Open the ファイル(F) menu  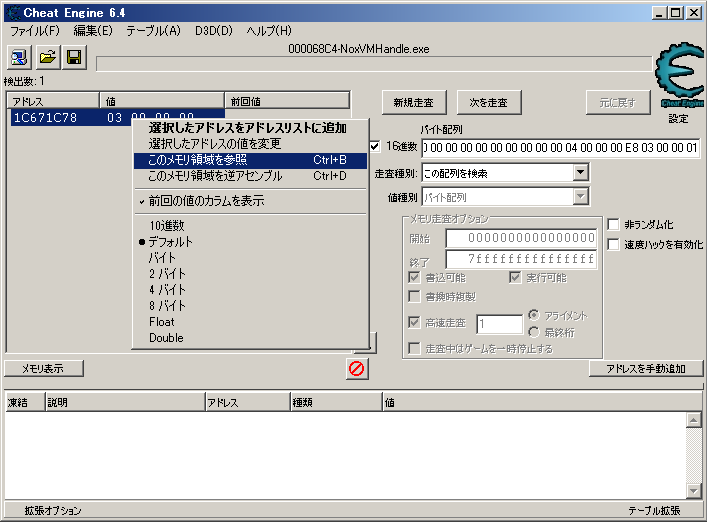pos(35,31)
